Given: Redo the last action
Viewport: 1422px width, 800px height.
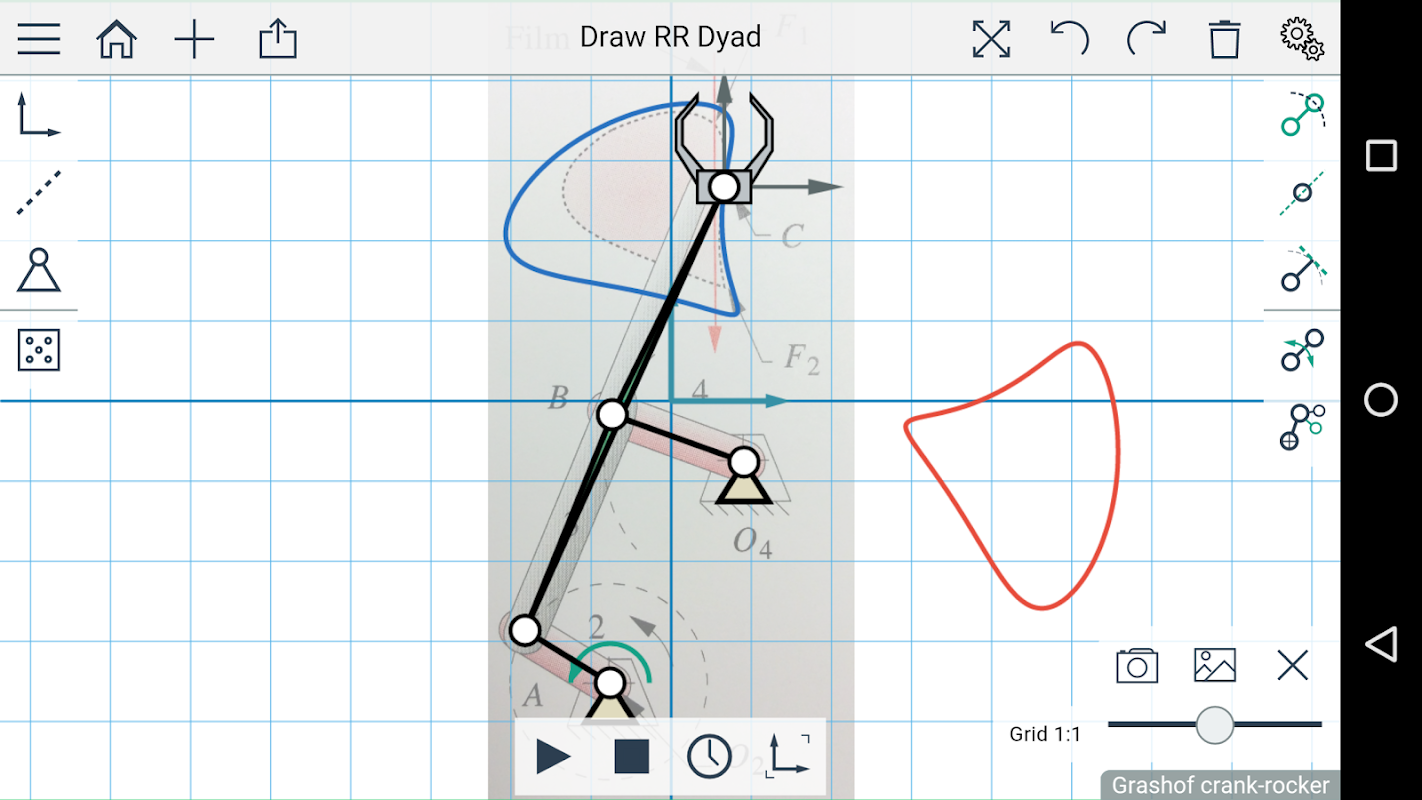Looking at the screenshot, I should coord(1146,39).
